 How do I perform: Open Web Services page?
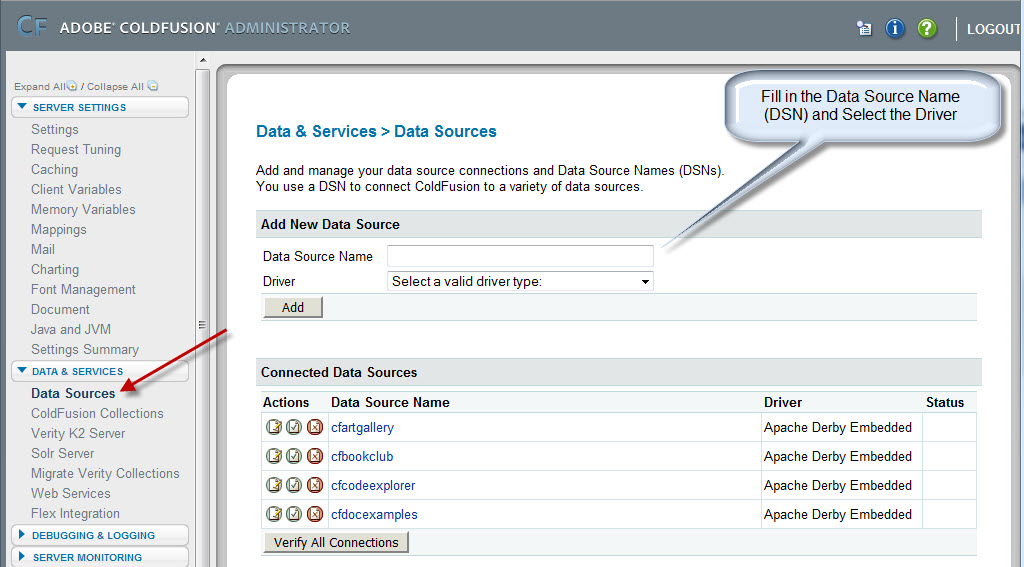click(x=71, y=493)
